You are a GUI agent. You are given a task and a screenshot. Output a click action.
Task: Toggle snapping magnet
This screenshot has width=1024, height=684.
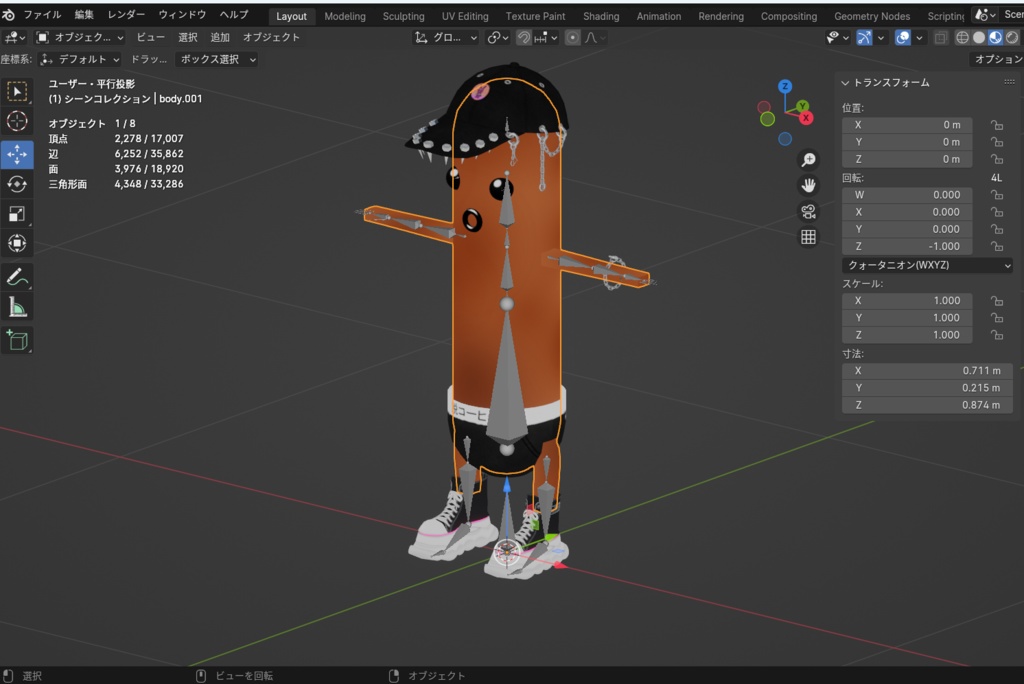pyautogui.click(x=524, y=38)
